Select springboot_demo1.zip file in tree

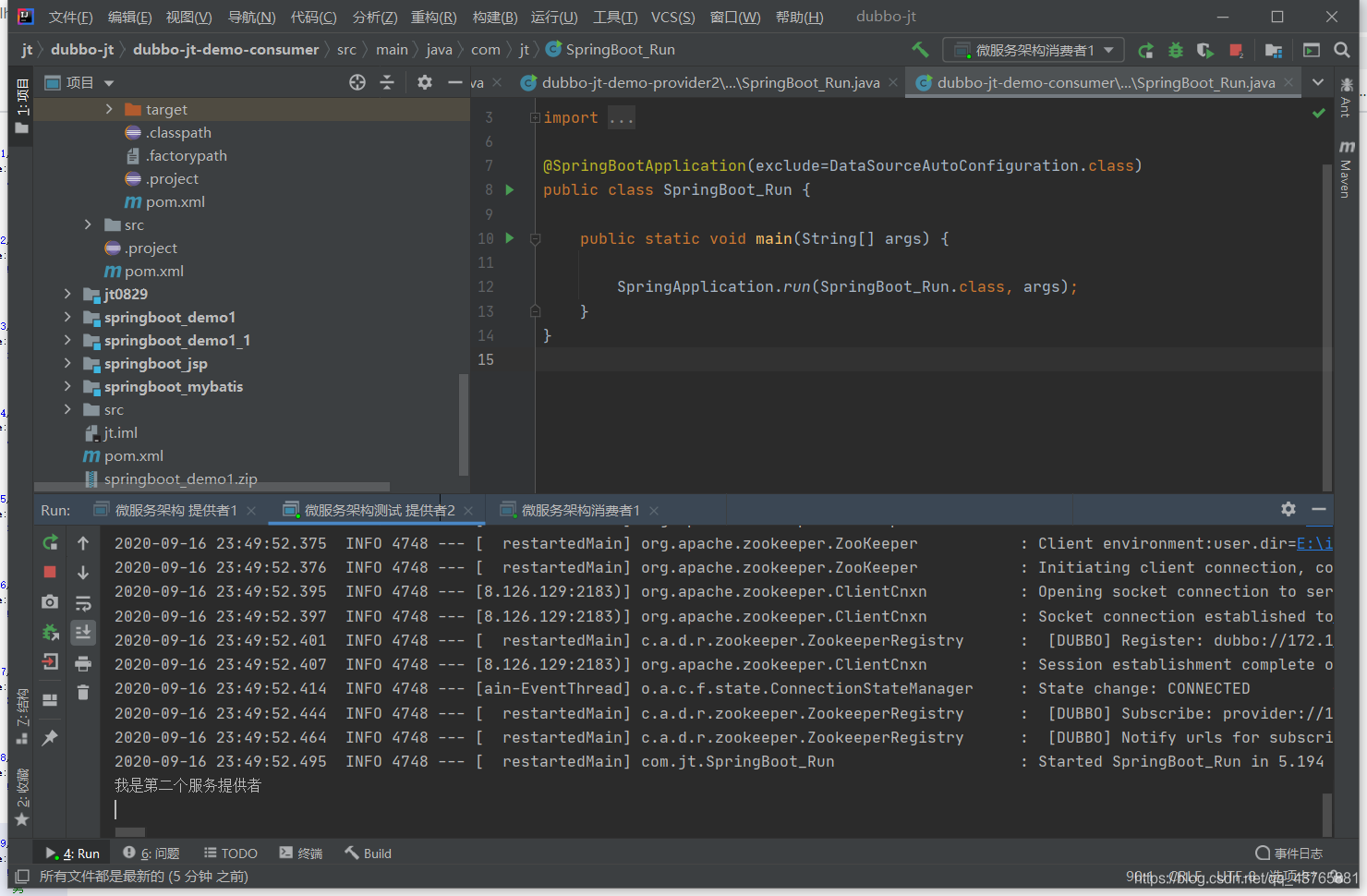[180, 478]
